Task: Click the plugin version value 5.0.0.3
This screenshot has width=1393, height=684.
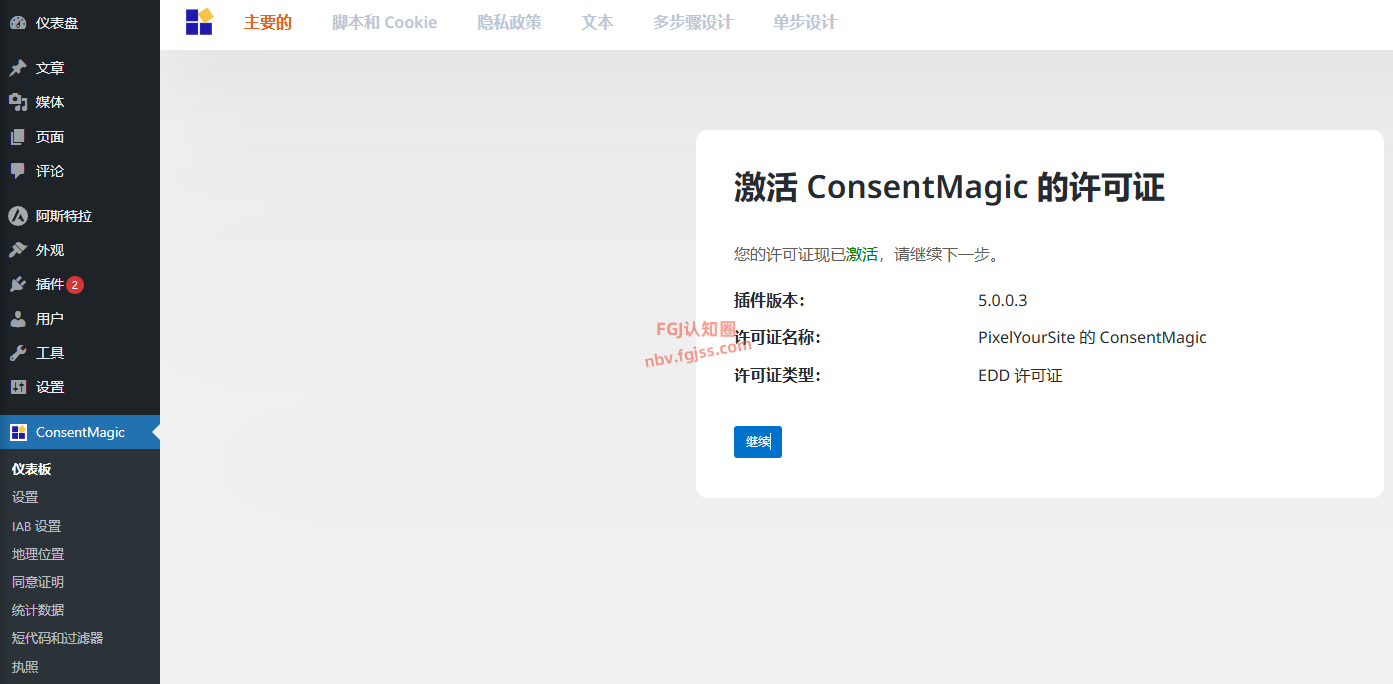Action: (x=1003, y=300)
